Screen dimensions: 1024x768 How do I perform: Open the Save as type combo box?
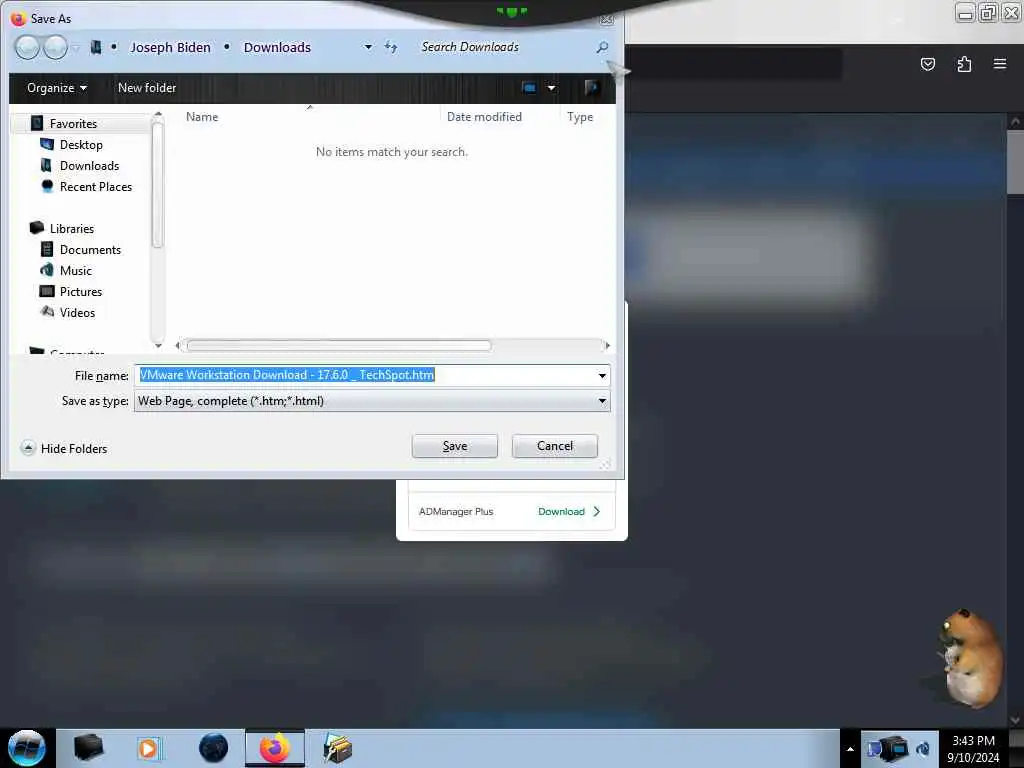pyautogui.click(x=372, y=401)
